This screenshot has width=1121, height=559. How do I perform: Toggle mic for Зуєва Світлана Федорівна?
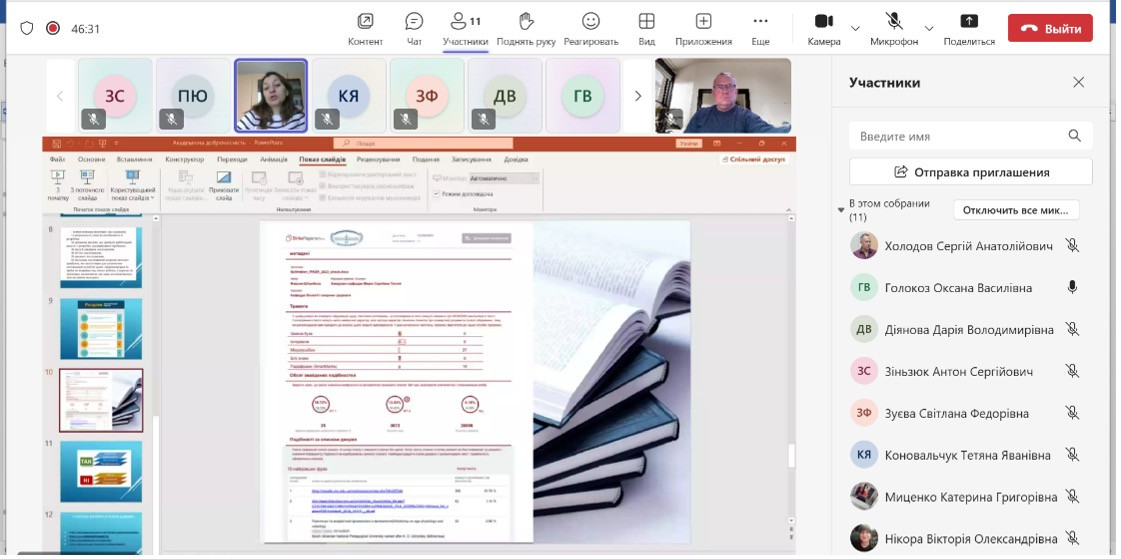pos(1072,412)
